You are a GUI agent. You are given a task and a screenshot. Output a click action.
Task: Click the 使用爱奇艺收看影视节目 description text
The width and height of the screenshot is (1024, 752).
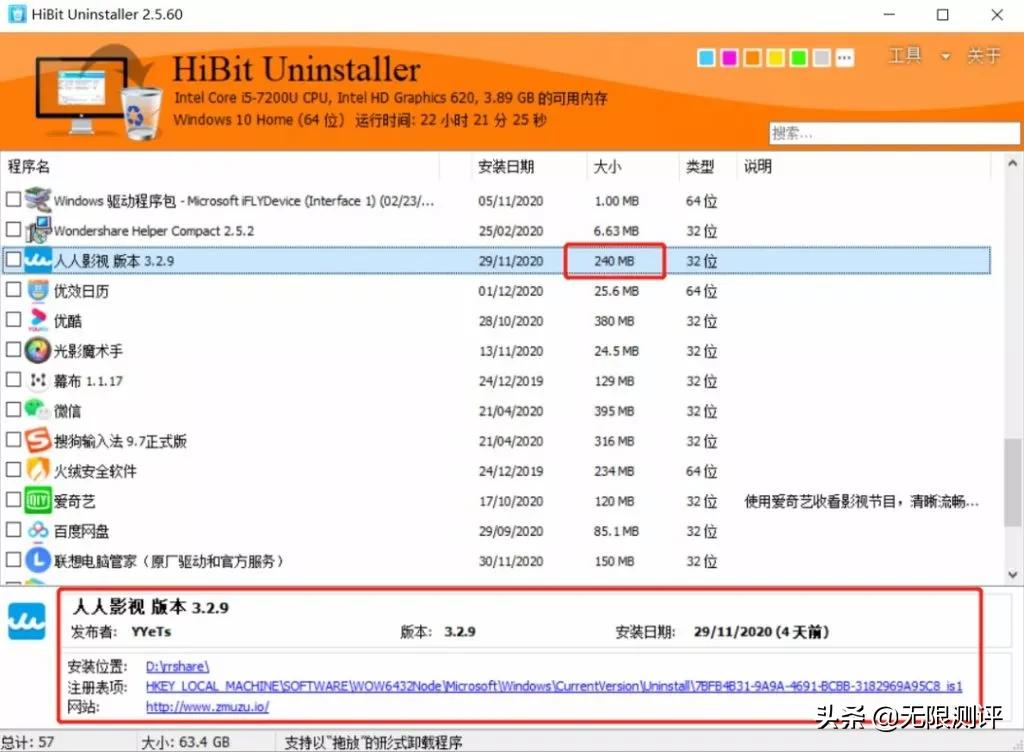pyautogui.click(x=861, y=501)
